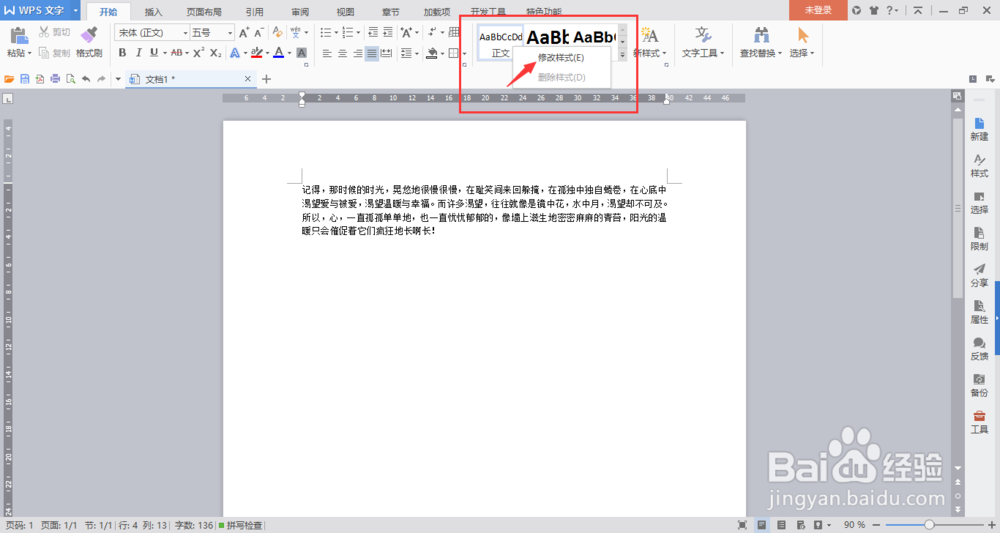Image resolution: width=1000 pixels, height=533 pixels.
Task: Click the open folder icon in quick access bar
Action: click(x=9, y=79)
